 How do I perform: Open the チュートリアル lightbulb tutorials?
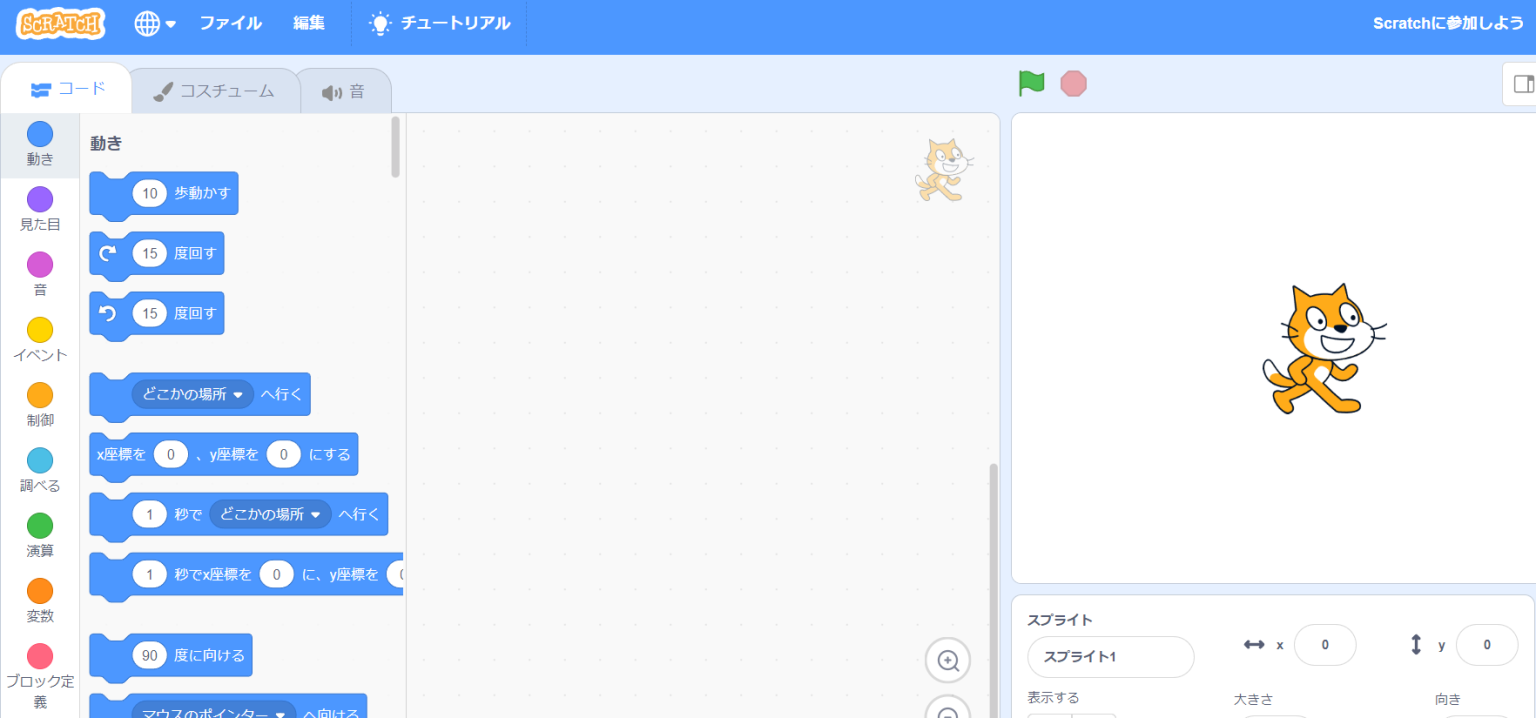(439, 24)
